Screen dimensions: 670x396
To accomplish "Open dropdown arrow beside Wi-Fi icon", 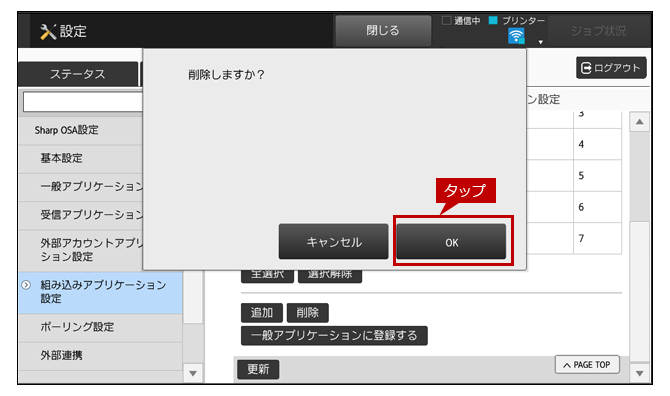I will (x=541, y=42).
